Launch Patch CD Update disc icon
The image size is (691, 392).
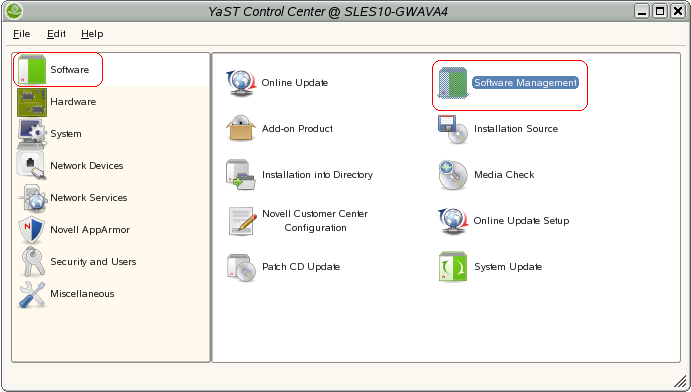point(241,267)
